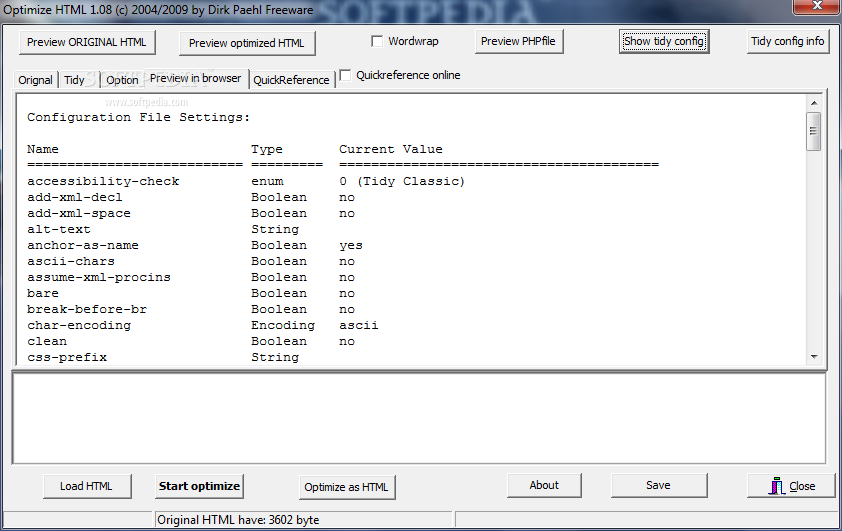This screenshot has width=842, height=531.
Task: Click the 'accessibility-check' setting name
Action: (103, 181)
